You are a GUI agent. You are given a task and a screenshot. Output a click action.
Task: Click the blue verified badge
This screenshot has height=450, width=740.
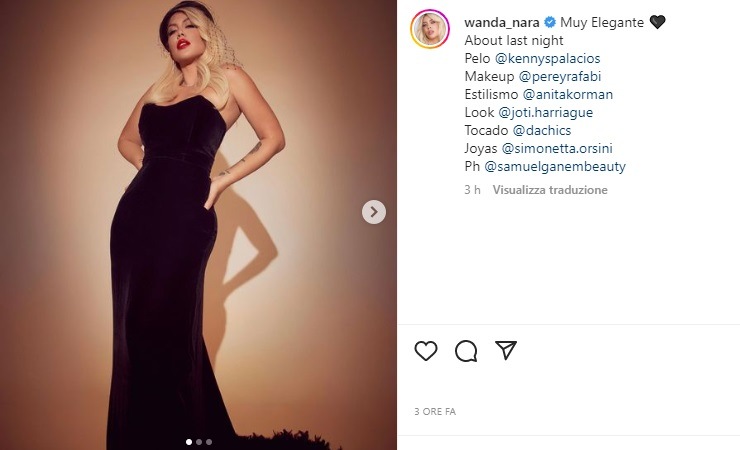point(549,22)
